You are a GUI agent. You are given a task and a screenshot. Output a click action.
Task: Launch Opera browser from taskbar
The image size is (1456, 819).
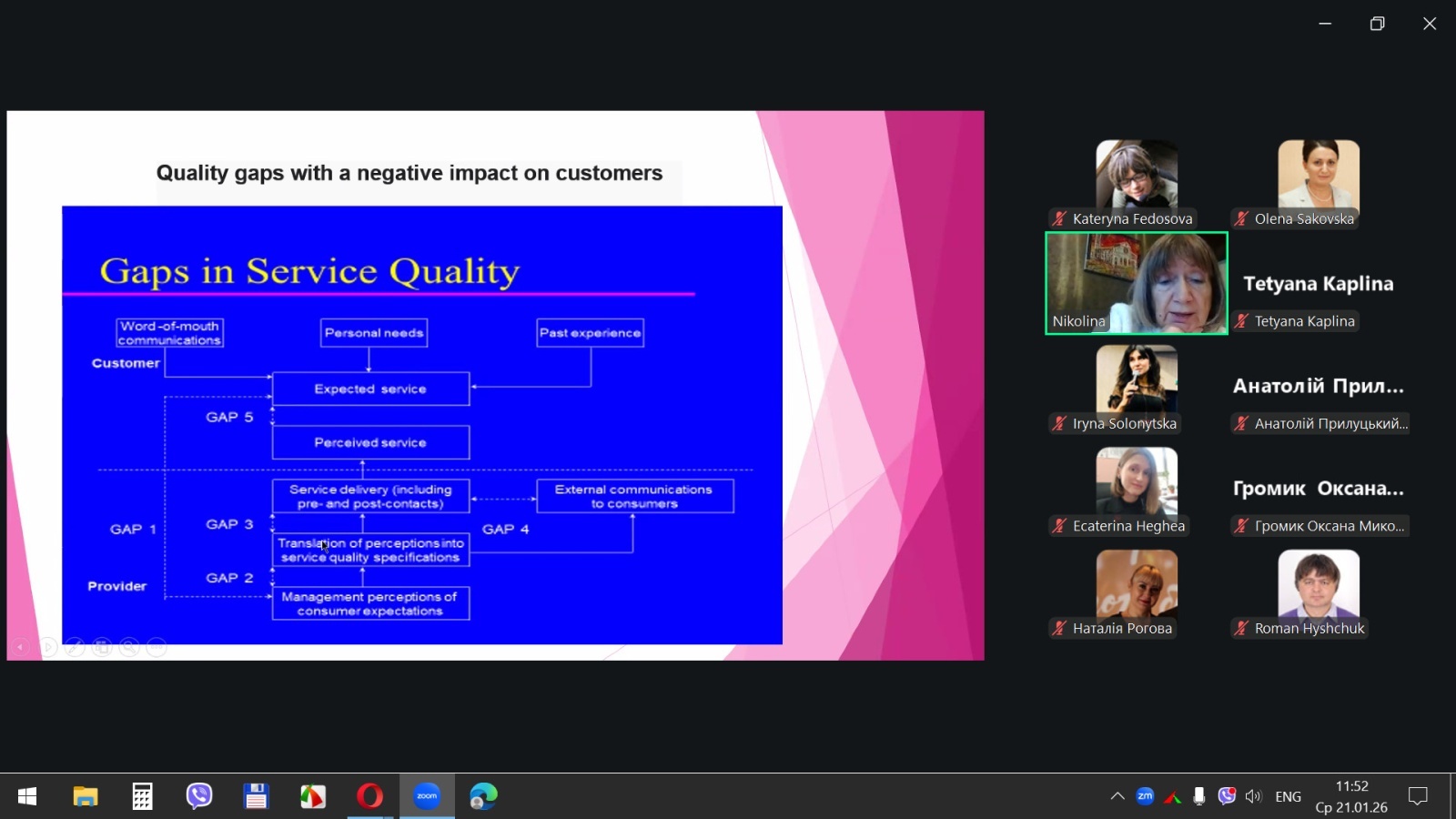click(x=369, y=796)
